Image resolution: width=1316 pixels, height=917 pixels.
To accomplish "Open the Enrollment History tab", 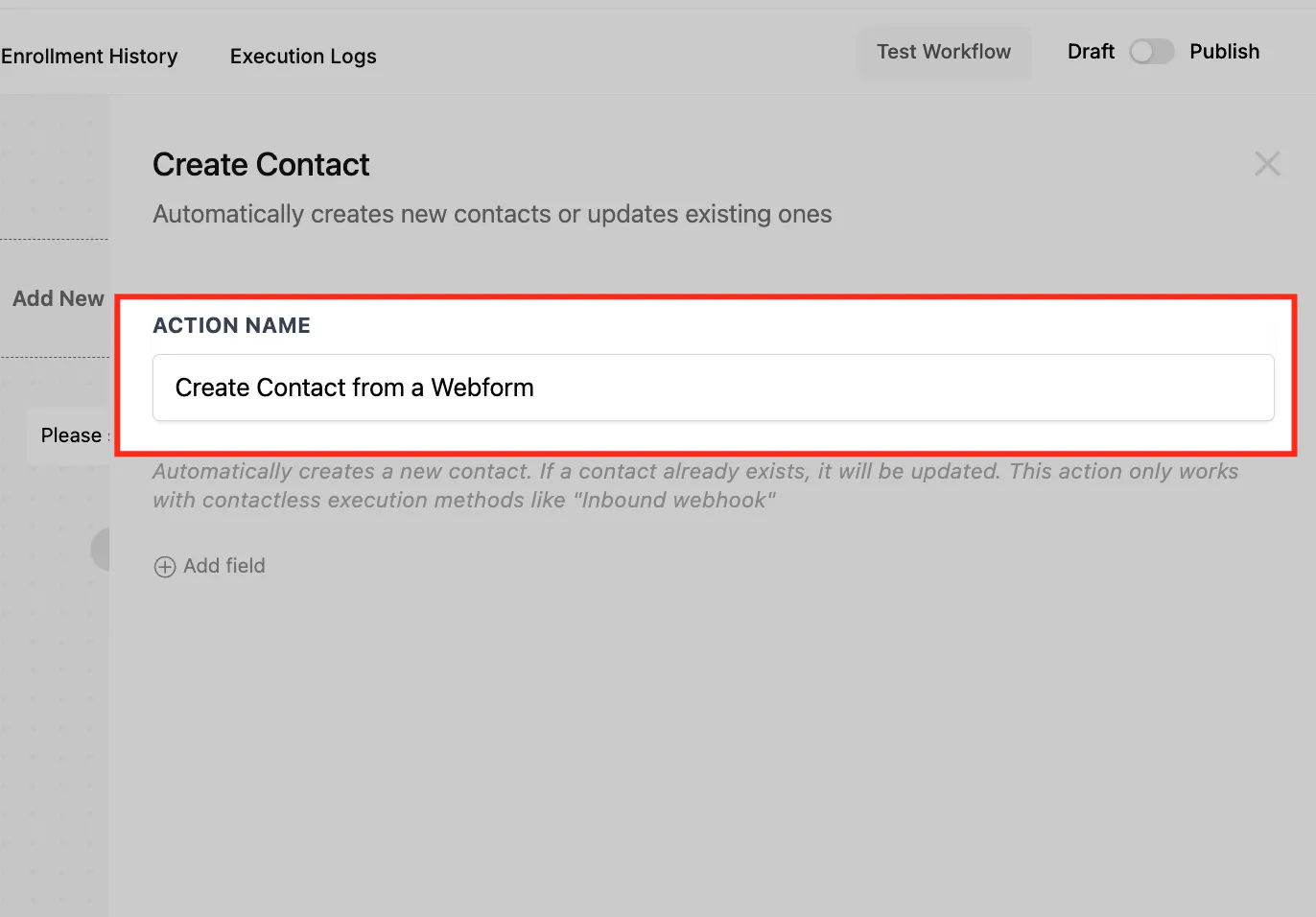I will (x=89, y=57).
